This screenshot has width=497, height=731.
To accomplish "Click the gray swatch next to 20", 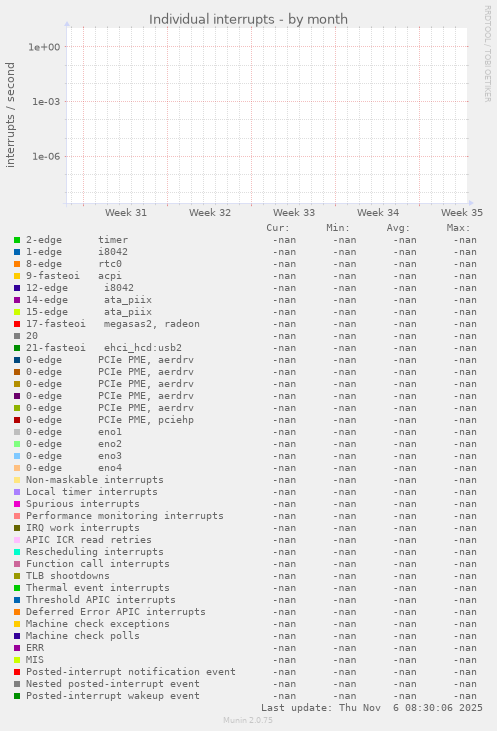I will click(x=17, y=336).
